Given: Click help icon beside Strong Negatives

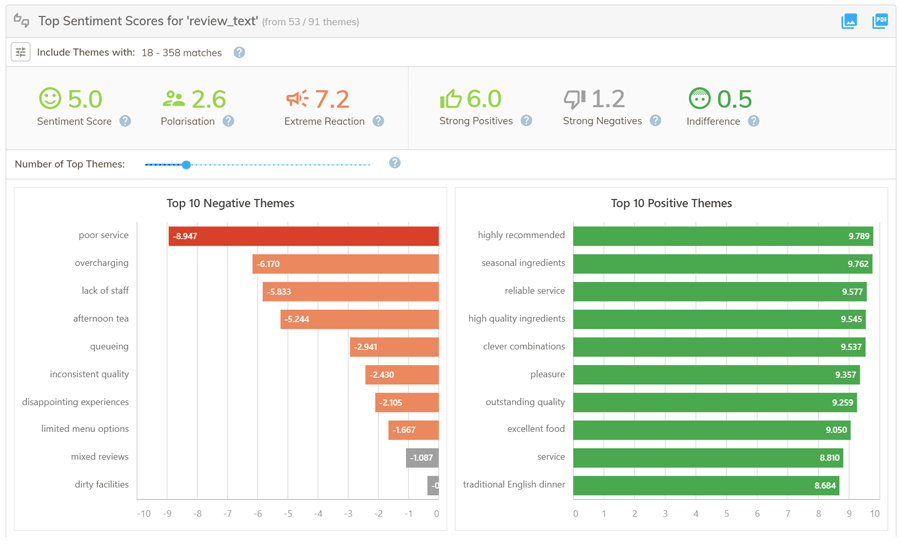Looking at the screenshot, I should click(x=655, y=120).
